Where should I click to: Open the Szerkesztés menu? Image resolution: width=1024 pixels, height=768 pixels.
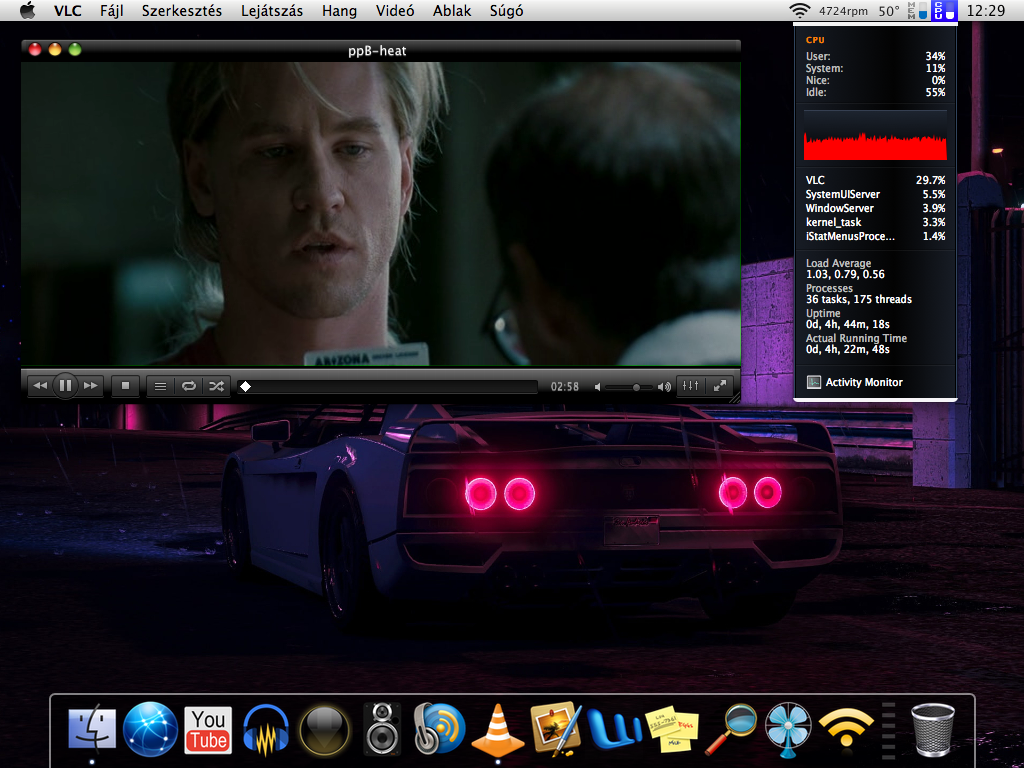(182, 10)
